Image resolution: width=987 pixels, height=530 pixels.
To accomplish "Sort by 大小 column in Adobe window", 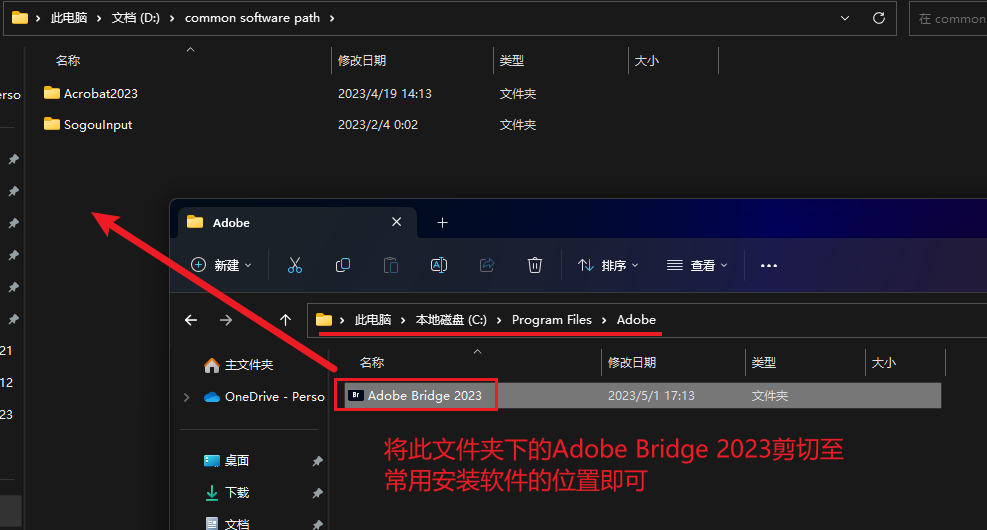I will 884,363.
